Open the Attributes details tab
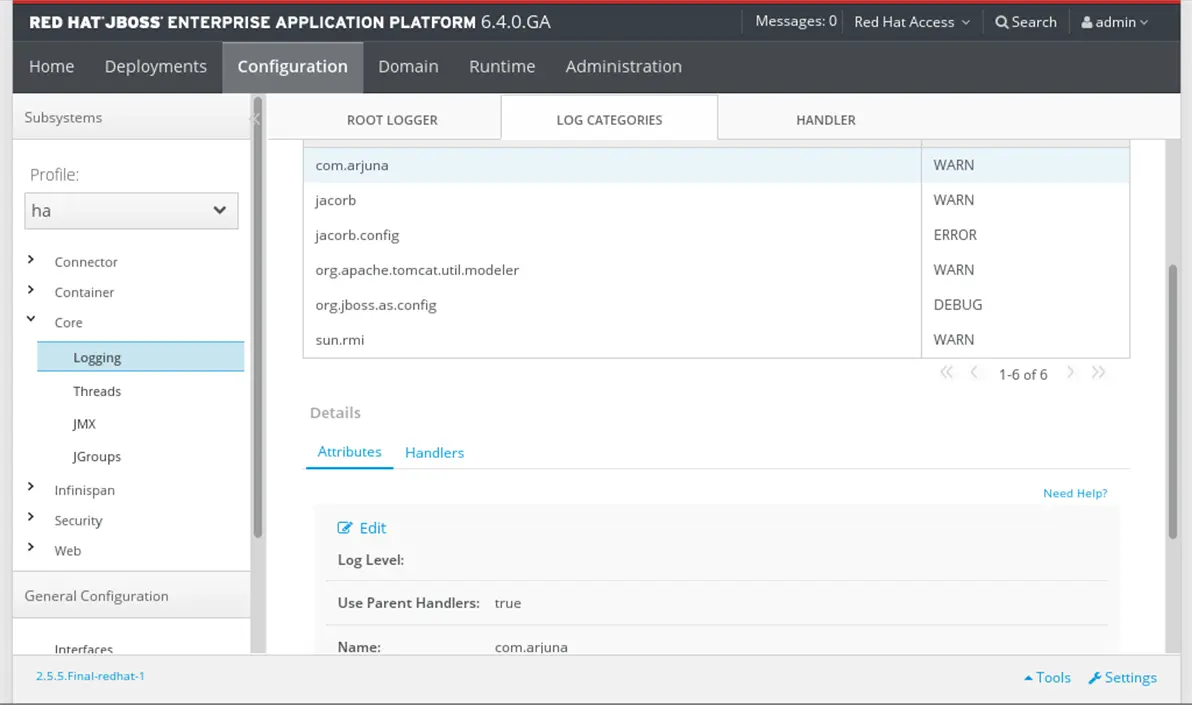 [349, 452]
